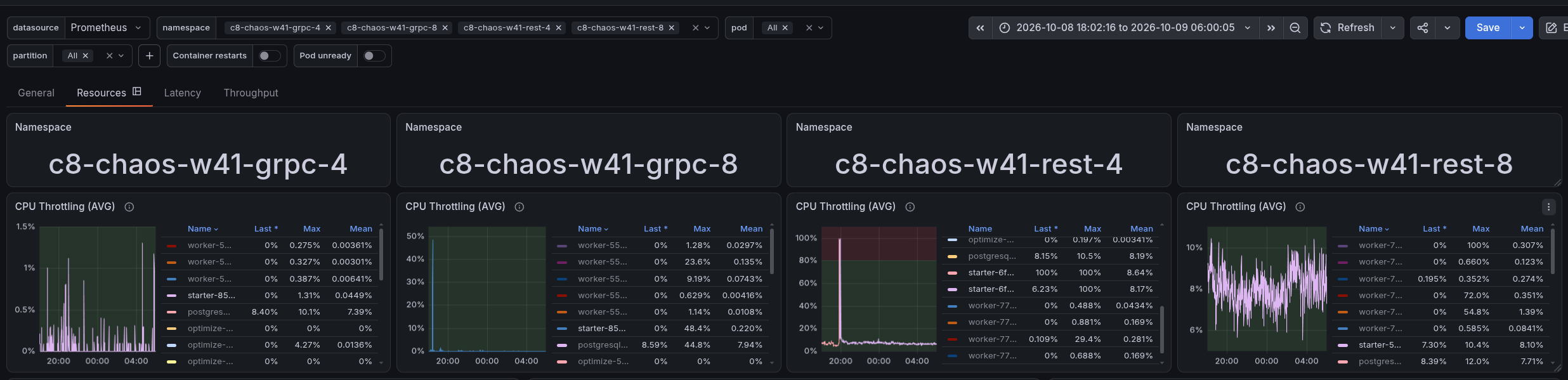Sort grpc-4 legend by Last column
The height and width of the screenshot is (380, 1568).
point(266,229)
